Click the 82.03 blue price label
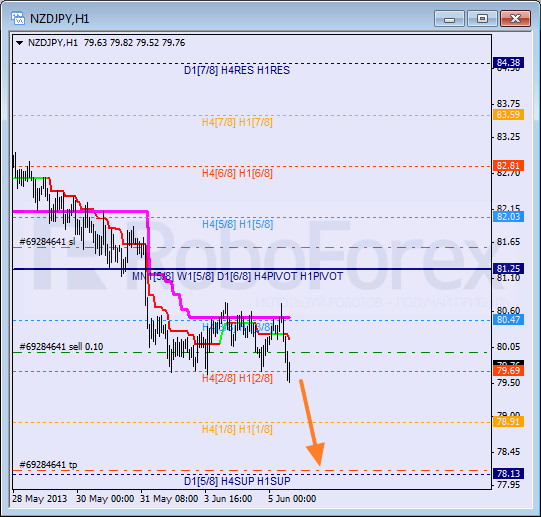This screenshot has height=517, width=541. pyautogui.click(x=508, y=217)
